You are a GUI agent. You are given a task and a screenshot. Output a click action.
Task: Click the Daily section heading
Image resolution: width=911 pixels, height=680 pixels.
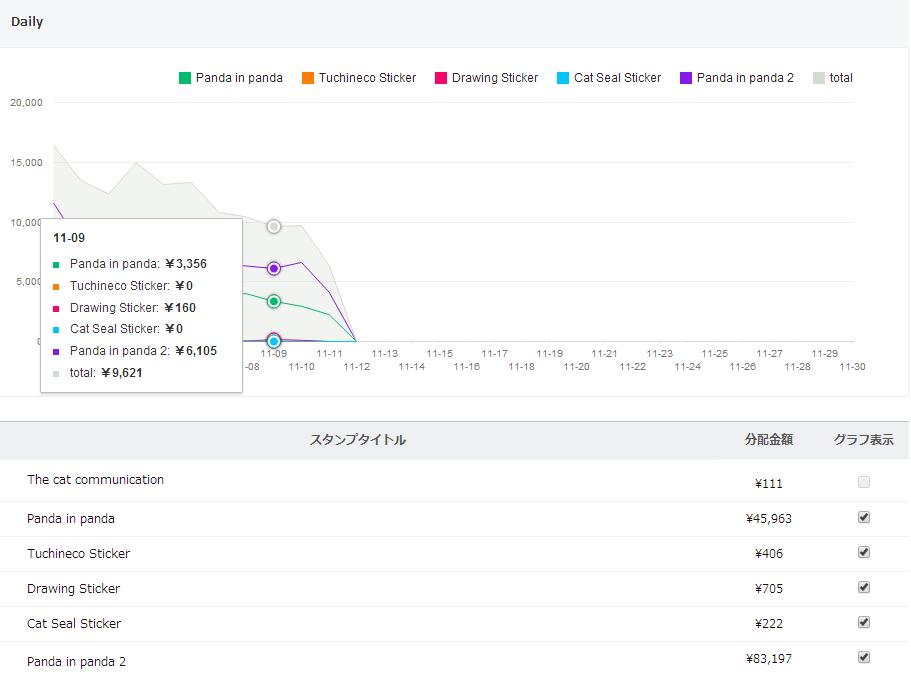pos(27,21)
